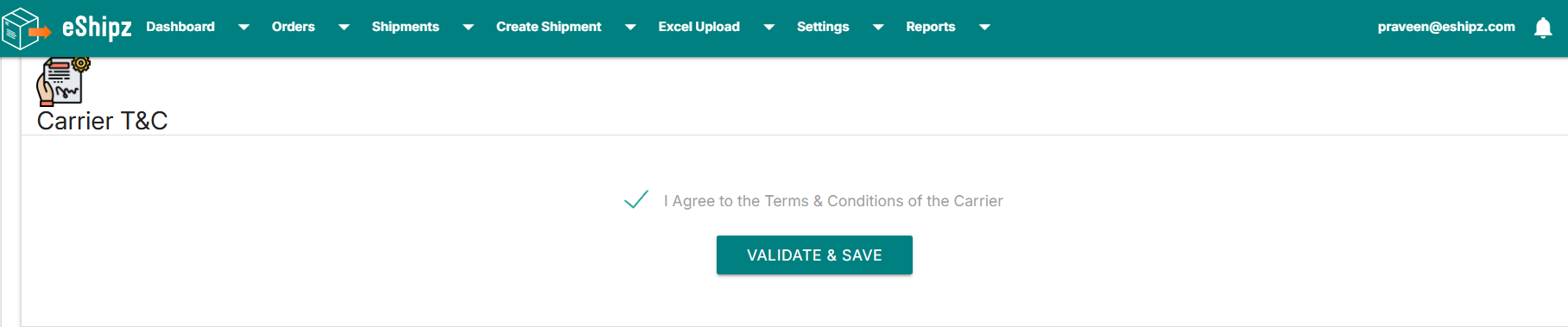Open the Orders menu item
The height and width of the screenshot is (327, 1568).
(x=294, y=27)
